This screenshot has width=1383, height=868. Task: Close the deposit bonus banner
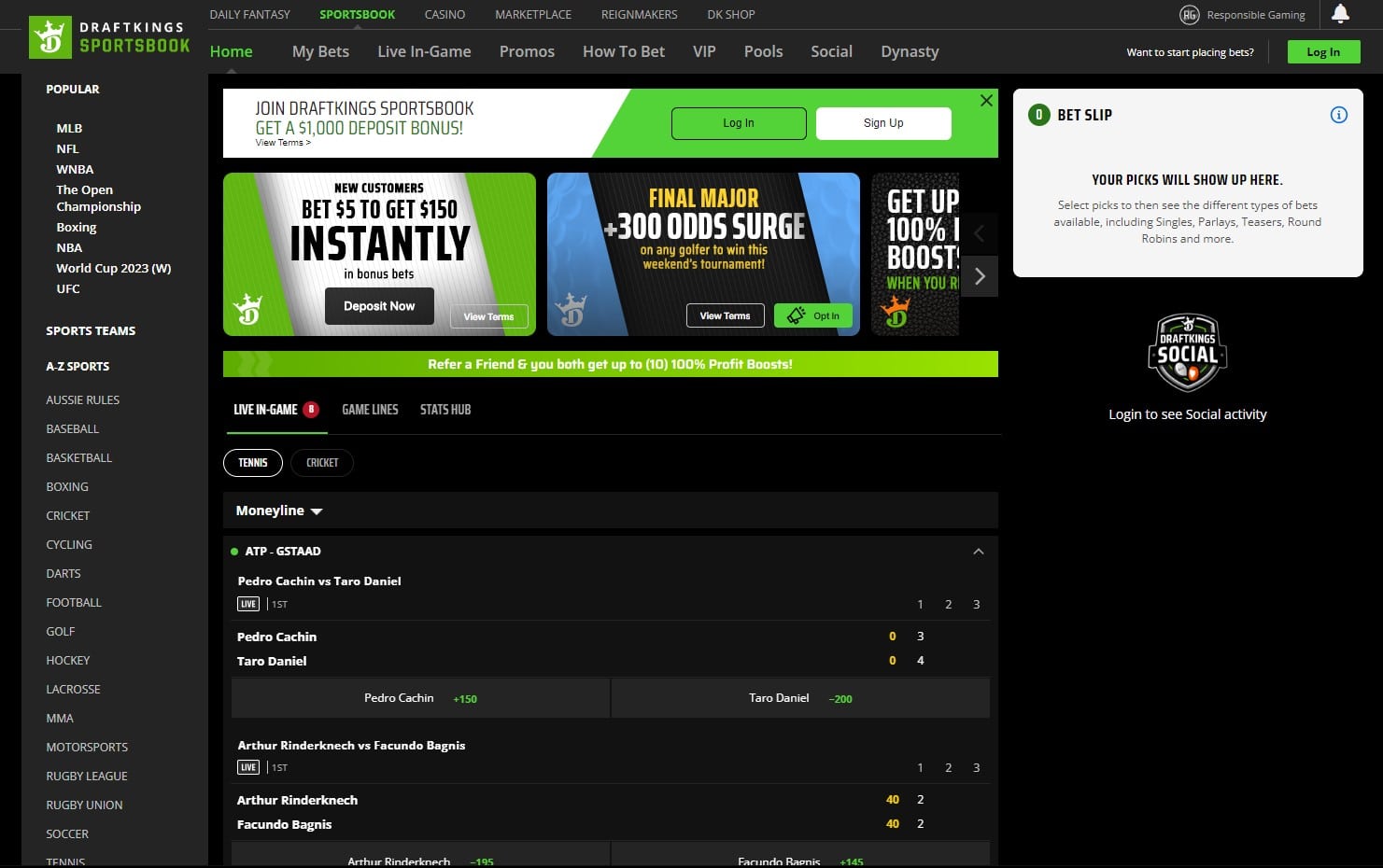click(986, 101)
